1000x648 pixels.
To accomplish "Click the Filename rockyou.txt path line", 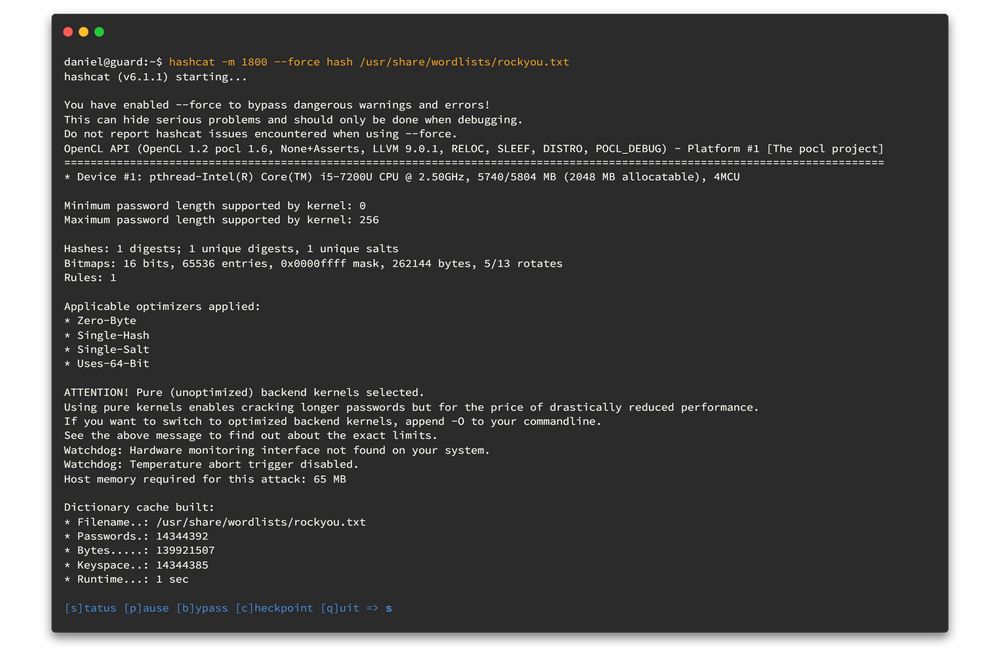I will (x=215, y=522).
